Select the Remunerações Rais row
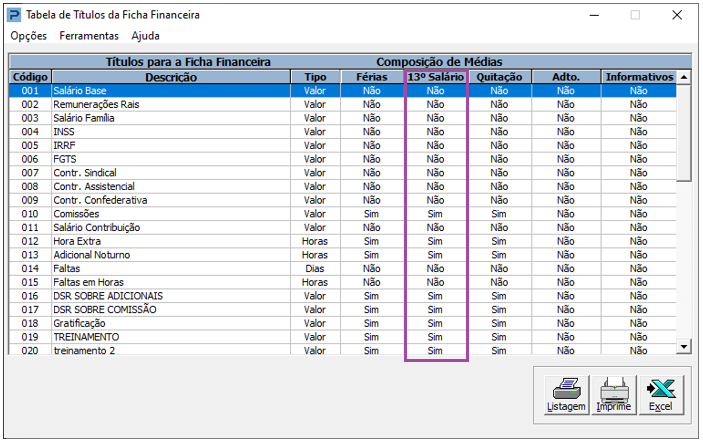Image resolution: width=703 pixels, height=443 pixels. click(x=343, y=104)
